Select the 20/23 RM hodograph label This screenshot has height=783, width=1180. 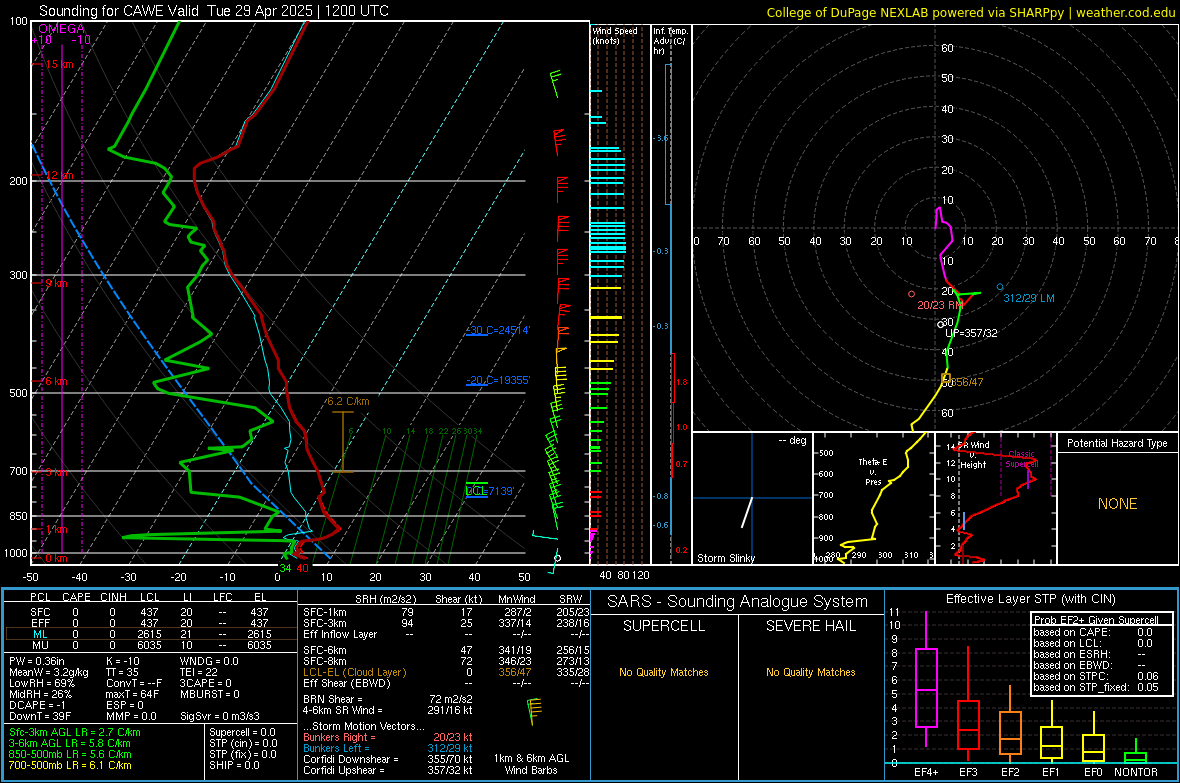(x=940, y=305)
